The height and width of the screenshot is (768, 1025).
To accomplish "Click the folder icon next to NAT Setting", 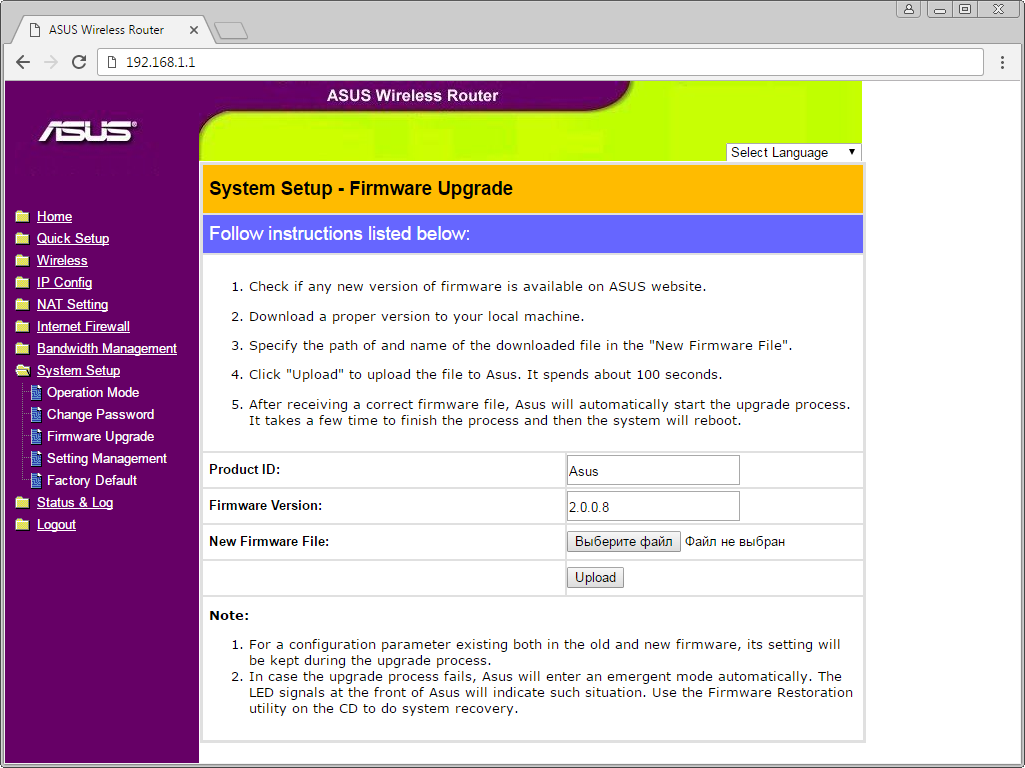I will tap(22, 305).
